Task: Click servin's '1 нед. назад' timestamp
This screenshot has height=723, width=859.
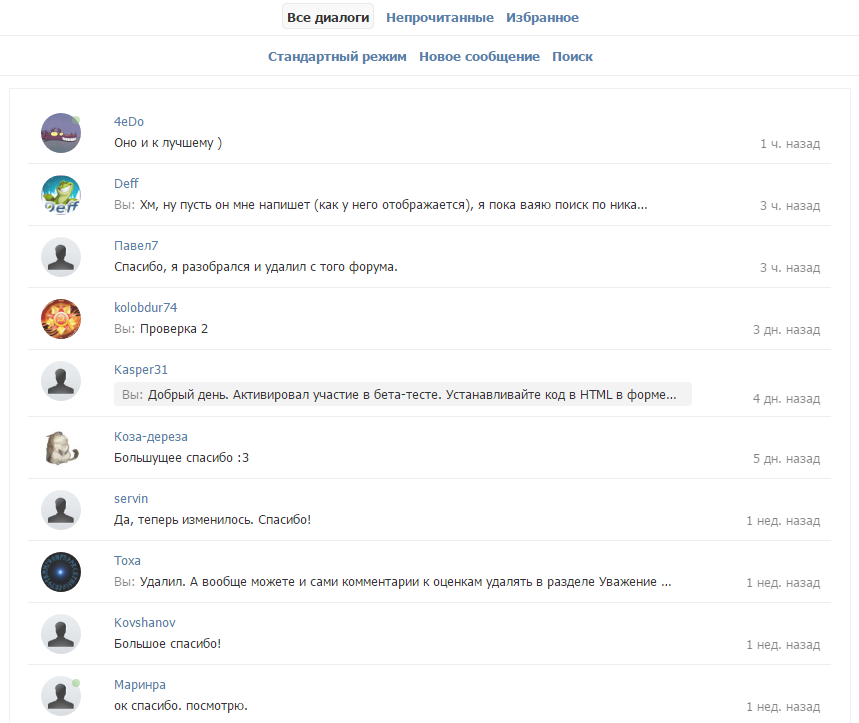Action: coord(783,521)
